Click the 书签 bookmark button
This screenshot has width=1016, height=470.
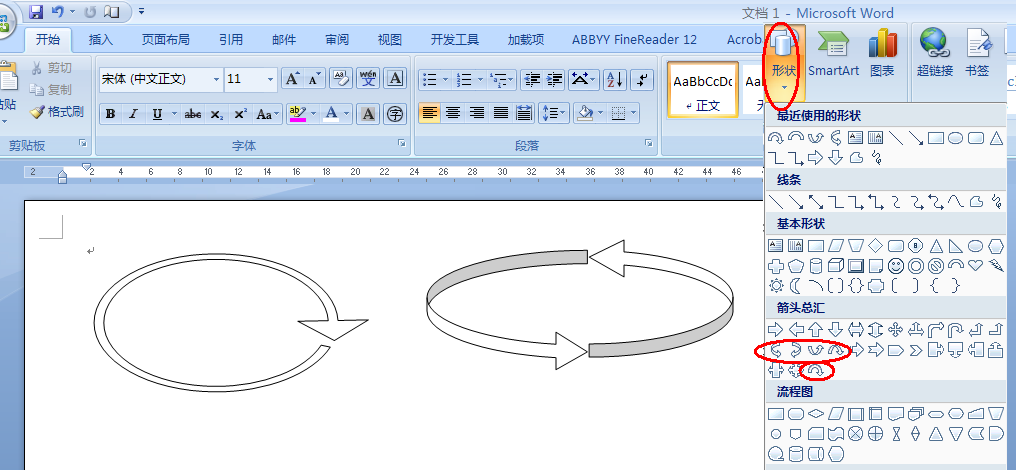click(977, 54)
